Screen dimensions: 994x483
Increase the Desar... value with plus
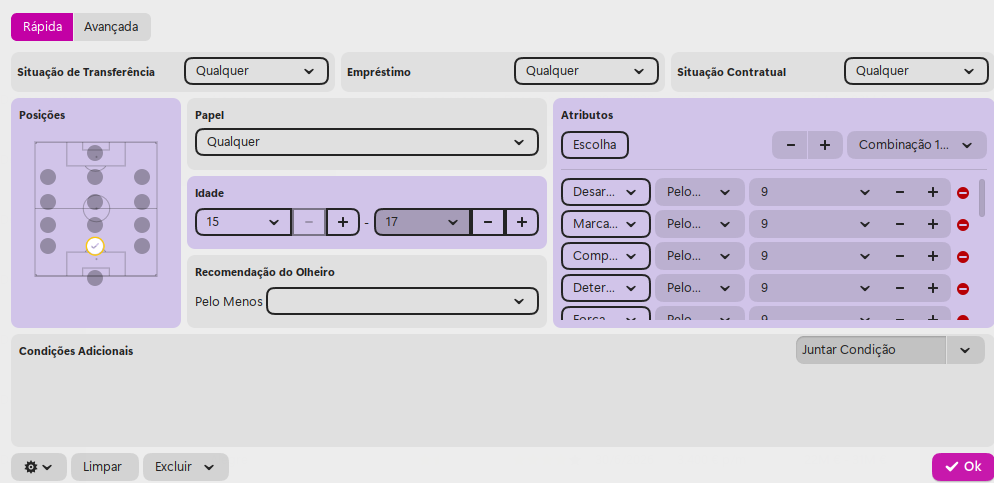click(933, 192)
